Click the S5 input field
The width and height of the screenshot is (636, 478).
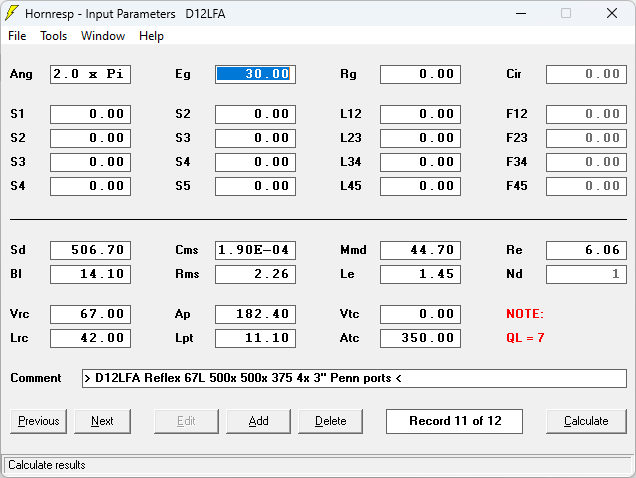point(256,186)
